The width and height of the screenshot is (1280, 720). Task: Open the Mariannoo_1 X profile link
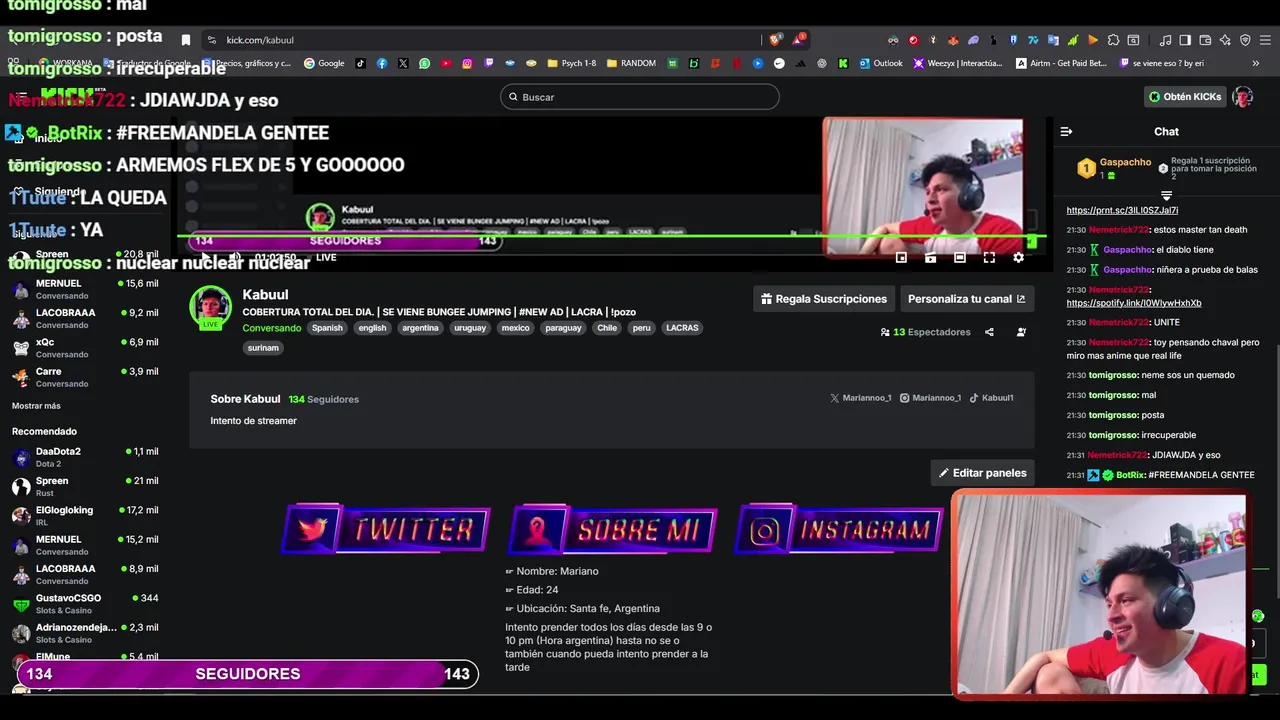[x=860, y=398]
